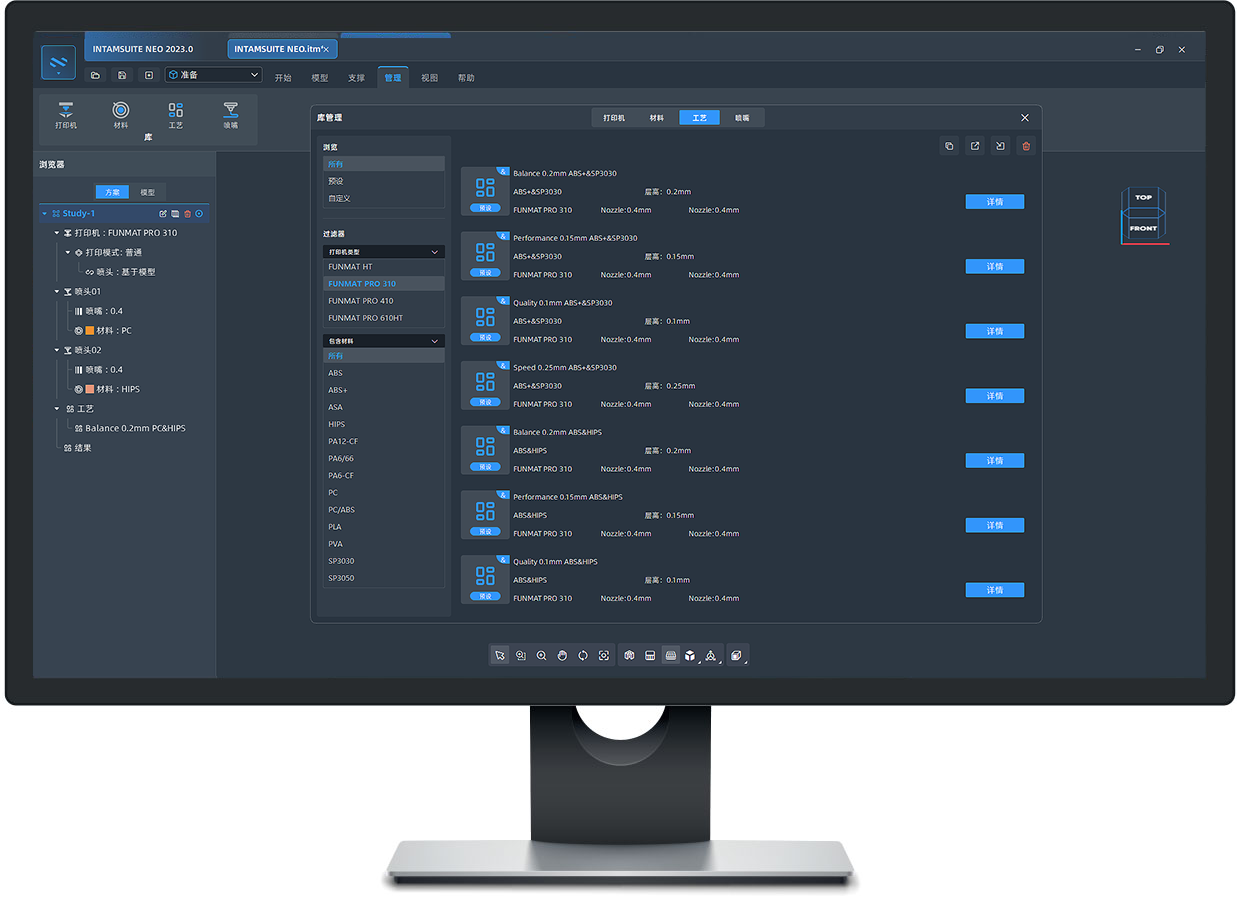Collapse the 喷头02 tree node
The height and width of the screenshot is (897, 1237).
pos(57,351)
